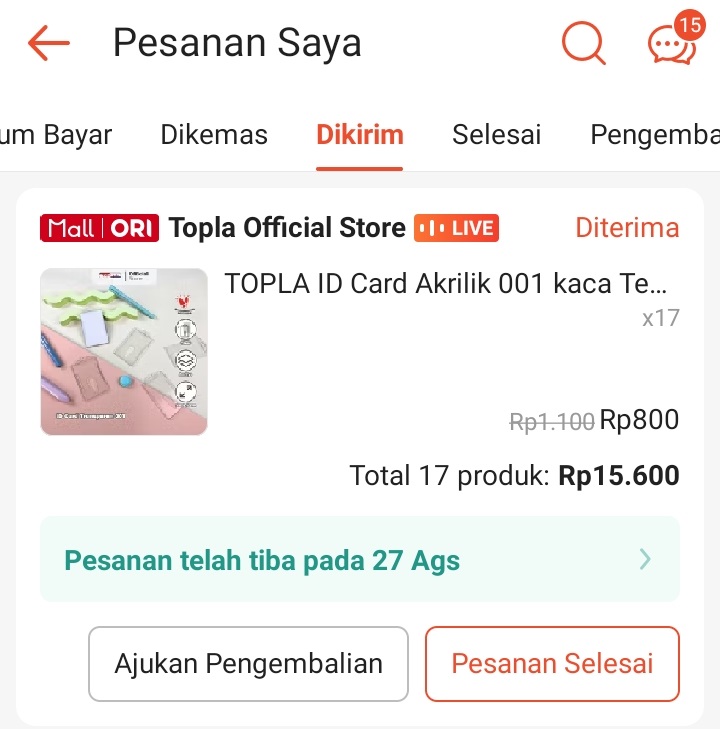The image size is (720, 729).
Task: Confirm with the Pesanan Selesai button
Action: (x=552, y=663)
